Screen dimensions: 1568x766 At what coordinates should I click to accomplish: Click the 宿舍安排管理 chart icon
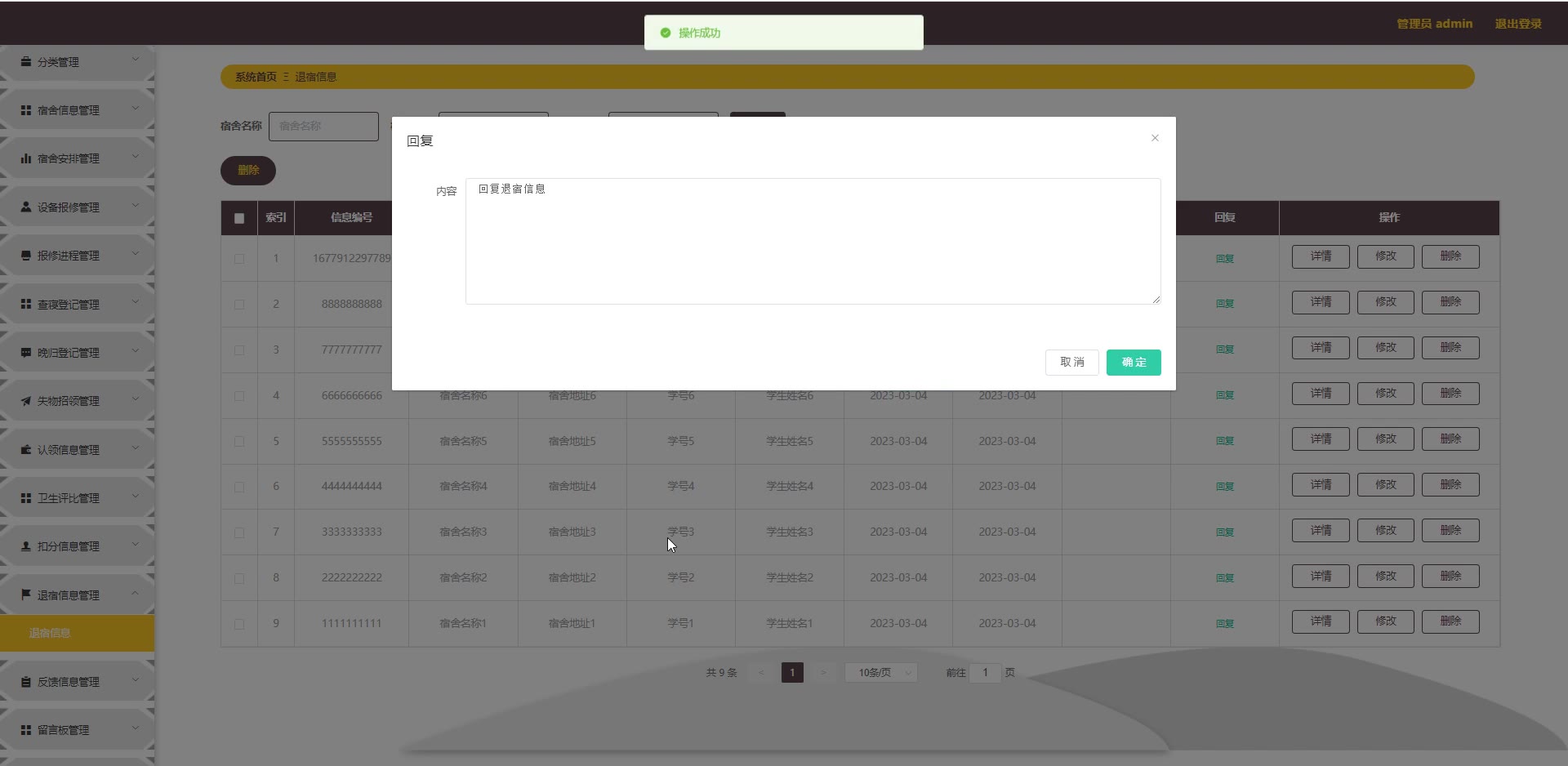point(26,158)
